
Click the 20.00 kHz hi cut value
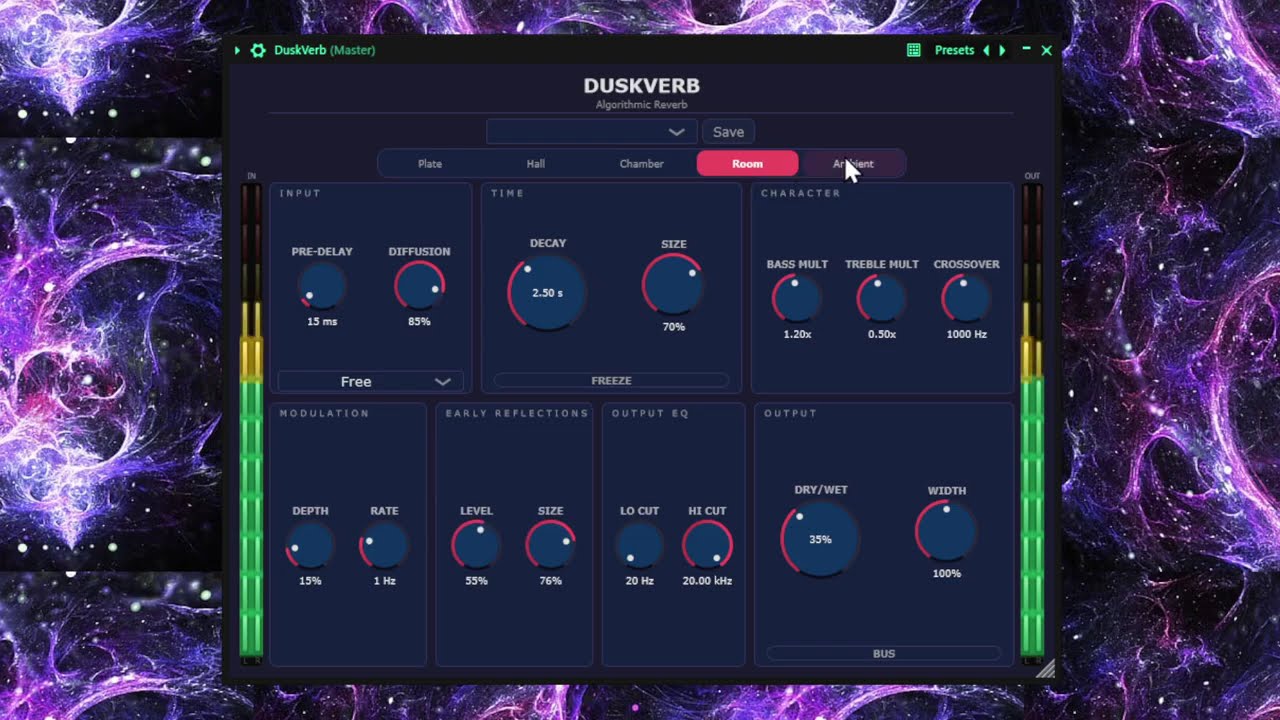(x=707, y=581)
